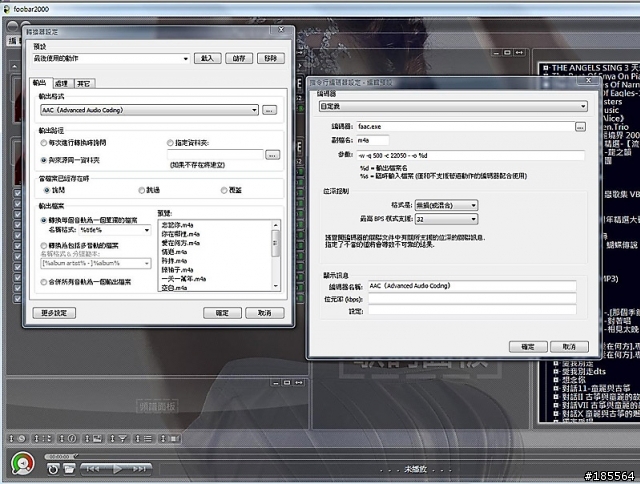Click the bitrate (kbps) input field
Screen dimensions: 640x484
click(472, 299)
